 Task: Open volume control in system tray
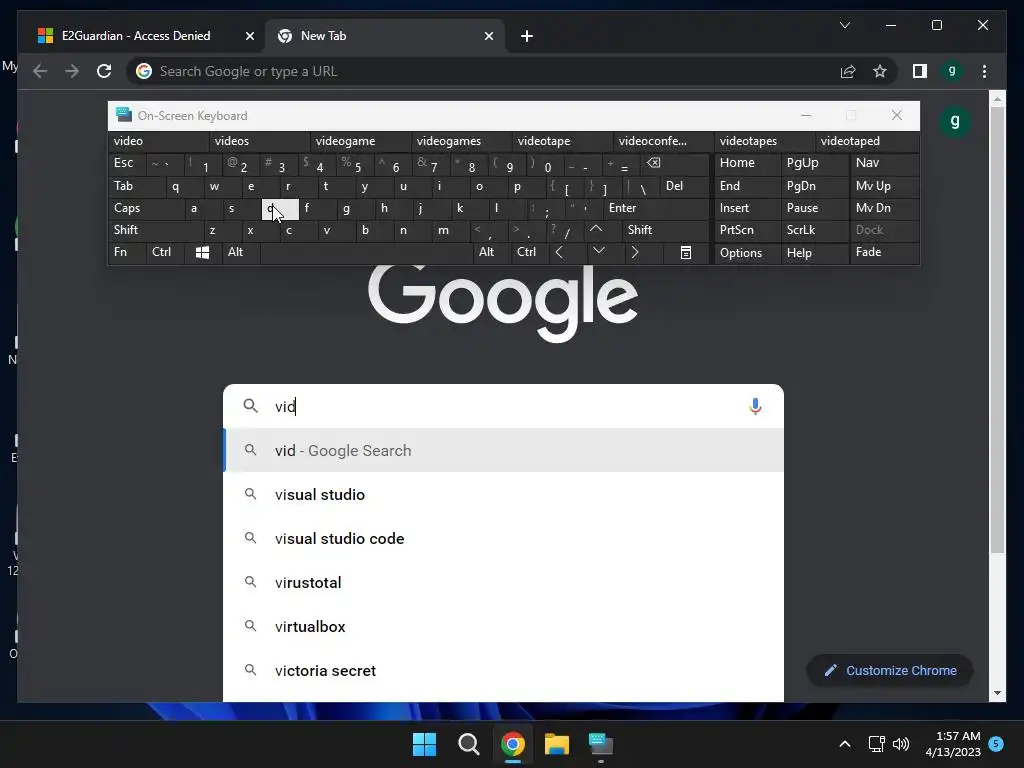click(x=901, y=744)
